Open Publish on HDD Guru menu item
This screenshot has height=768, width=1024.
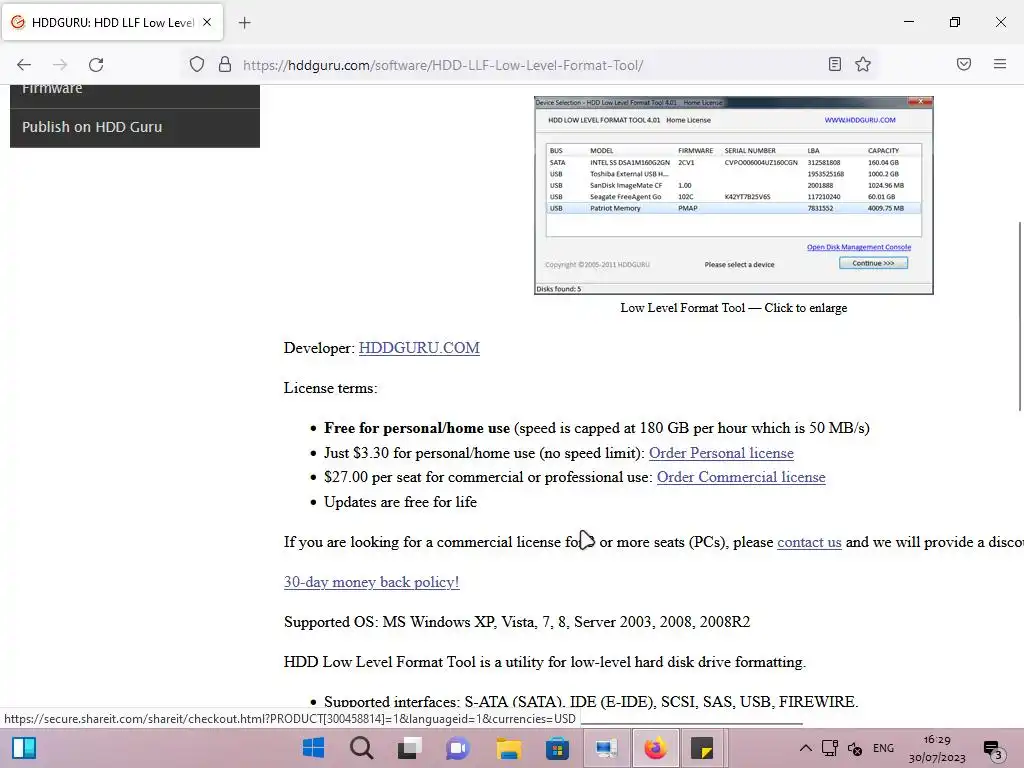[135, 127]
